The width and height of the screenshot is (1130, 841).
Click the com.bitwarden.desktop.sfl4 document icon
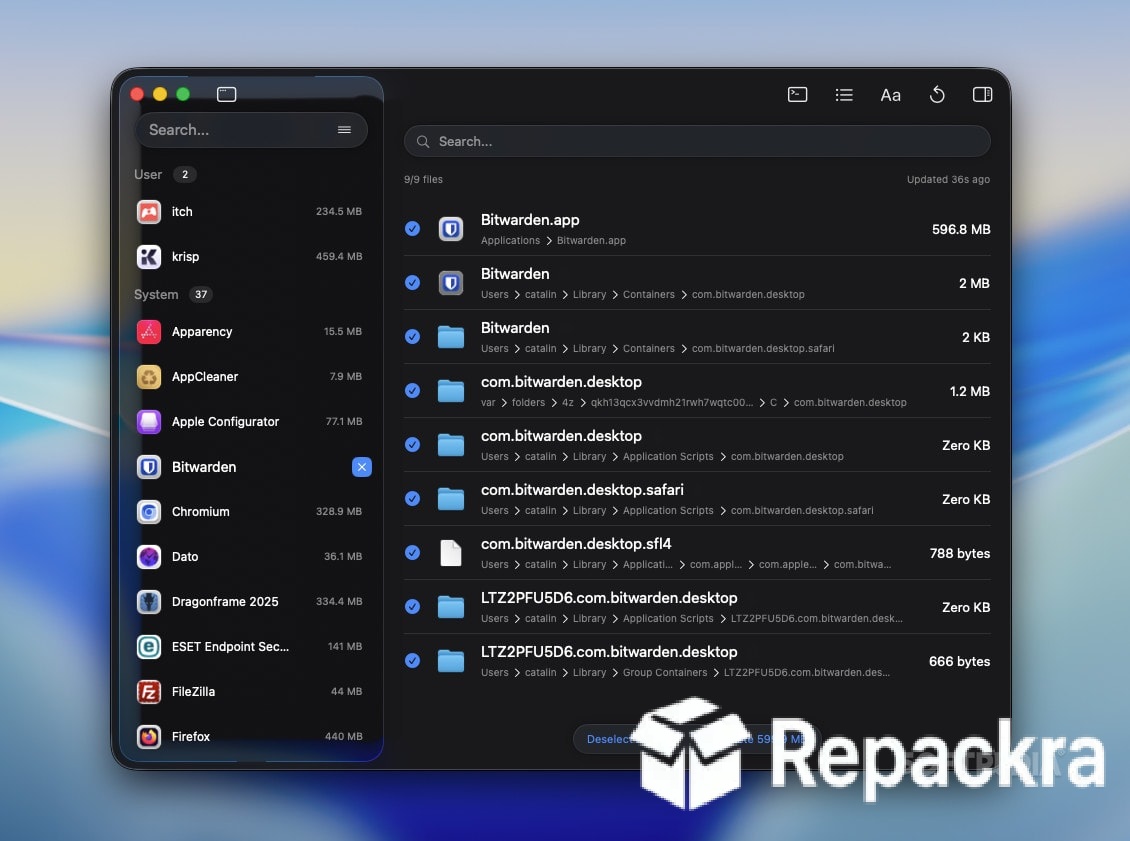point(451,553)
